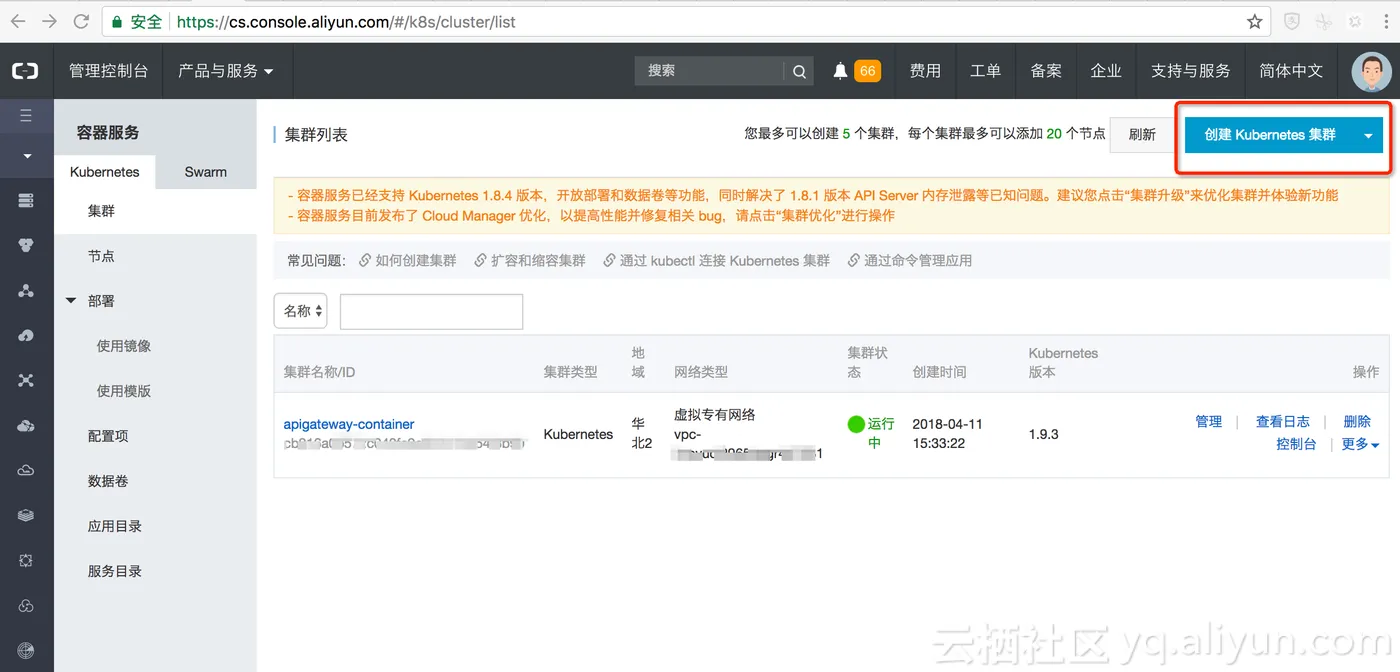Expand 更多 actions dropdown

[1361, 444]
